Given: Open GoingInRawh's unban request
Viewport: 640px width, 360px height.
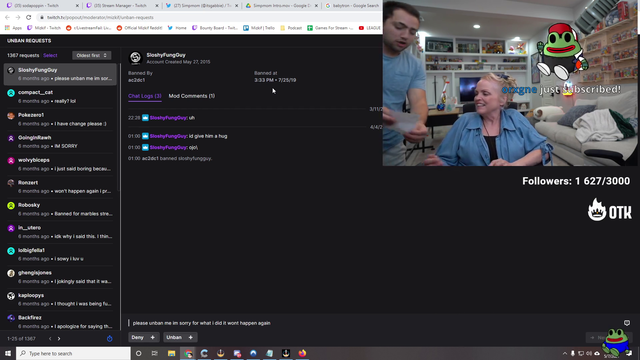Looking at the screenshot, I should tap(60, 142).
